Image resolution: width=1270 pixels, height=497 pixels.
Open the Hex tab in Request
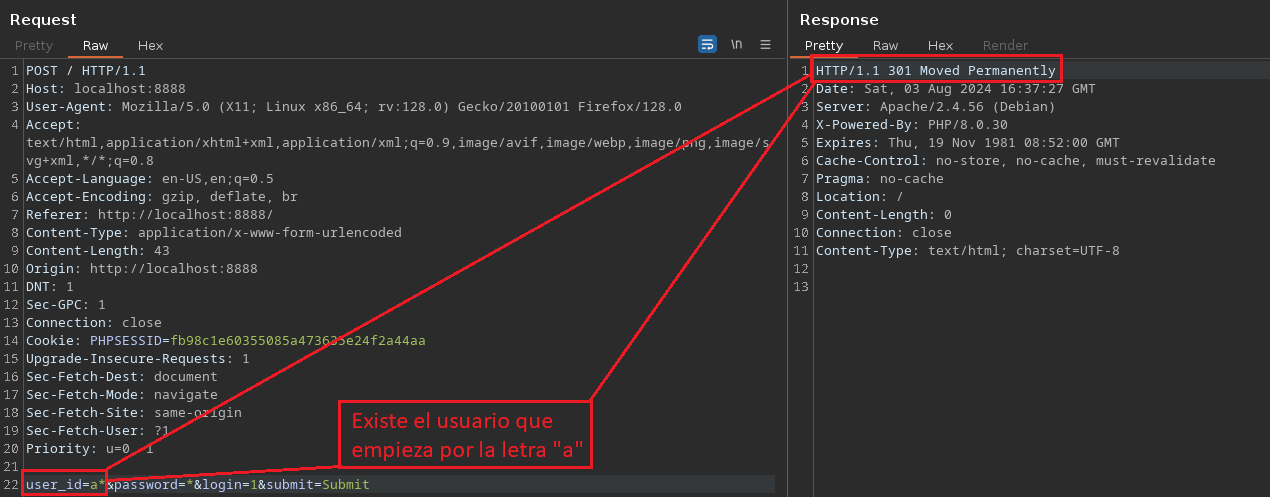[x=151, y=46]
